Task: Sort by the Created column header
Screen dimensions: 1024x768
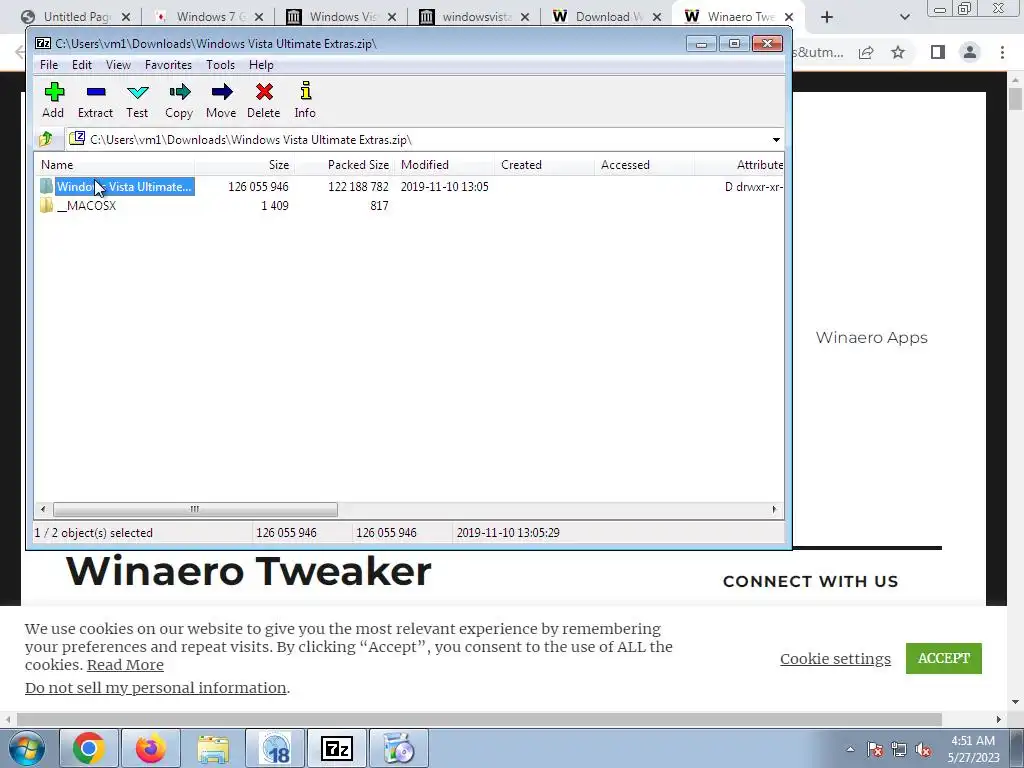Action: (x=545, y=165)
